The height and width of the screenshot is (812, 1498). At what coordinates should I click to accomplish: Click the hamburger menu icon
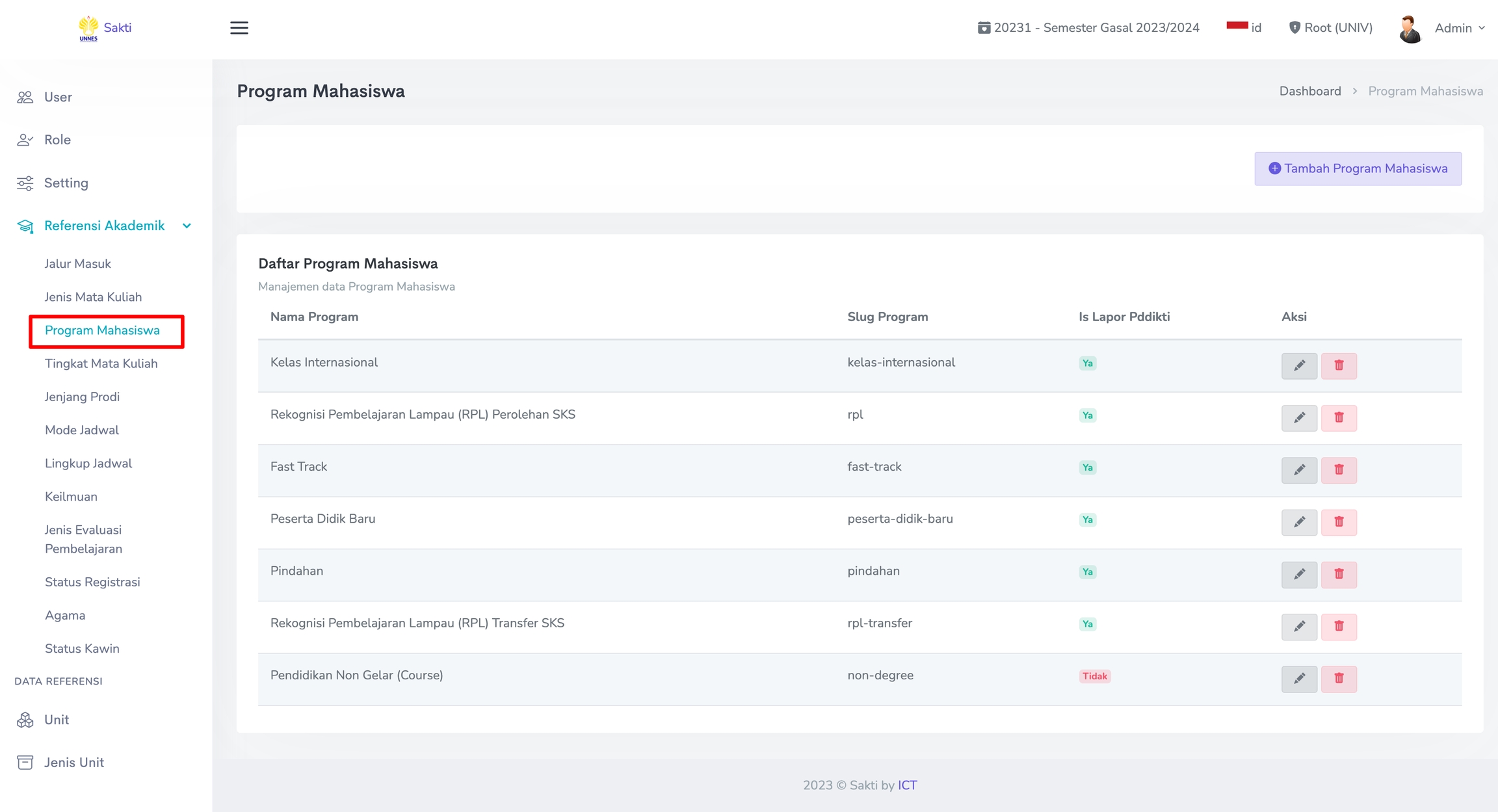pos(239,28)
